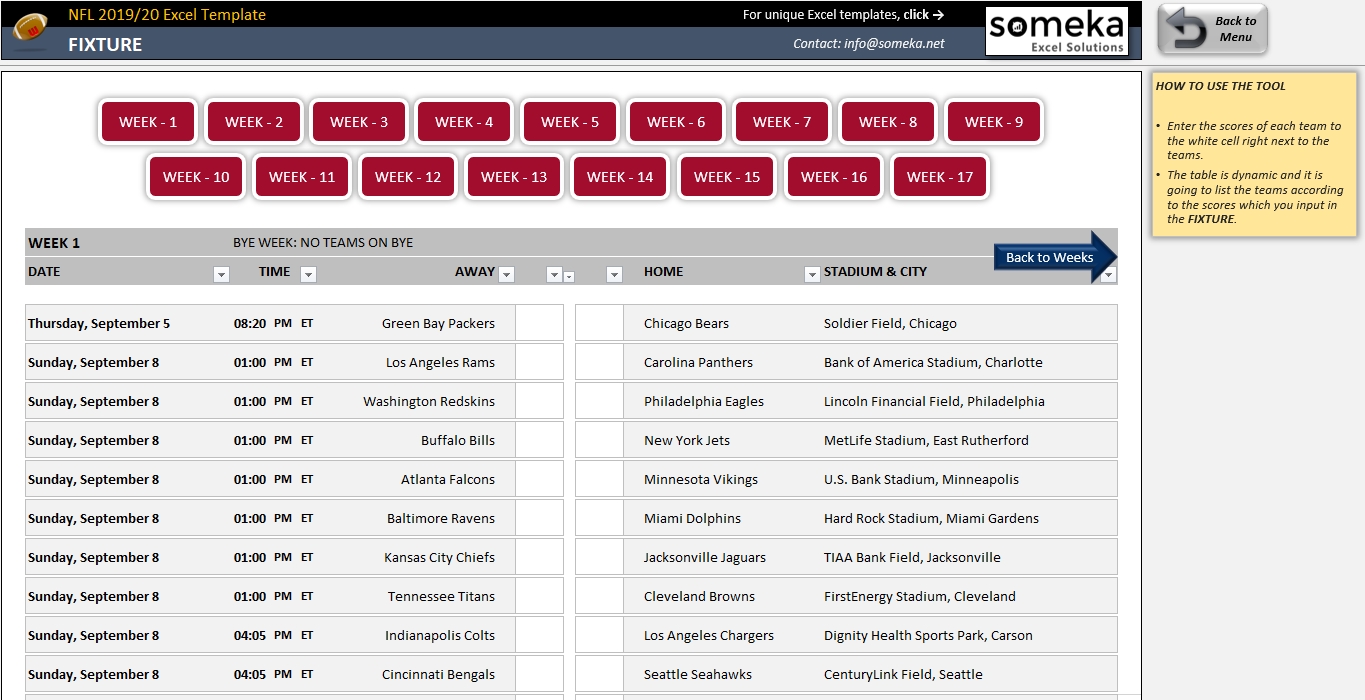Select the Indianapolis Colts score cell
Screen dimensions: 1365x700
[x=540, y=635]
